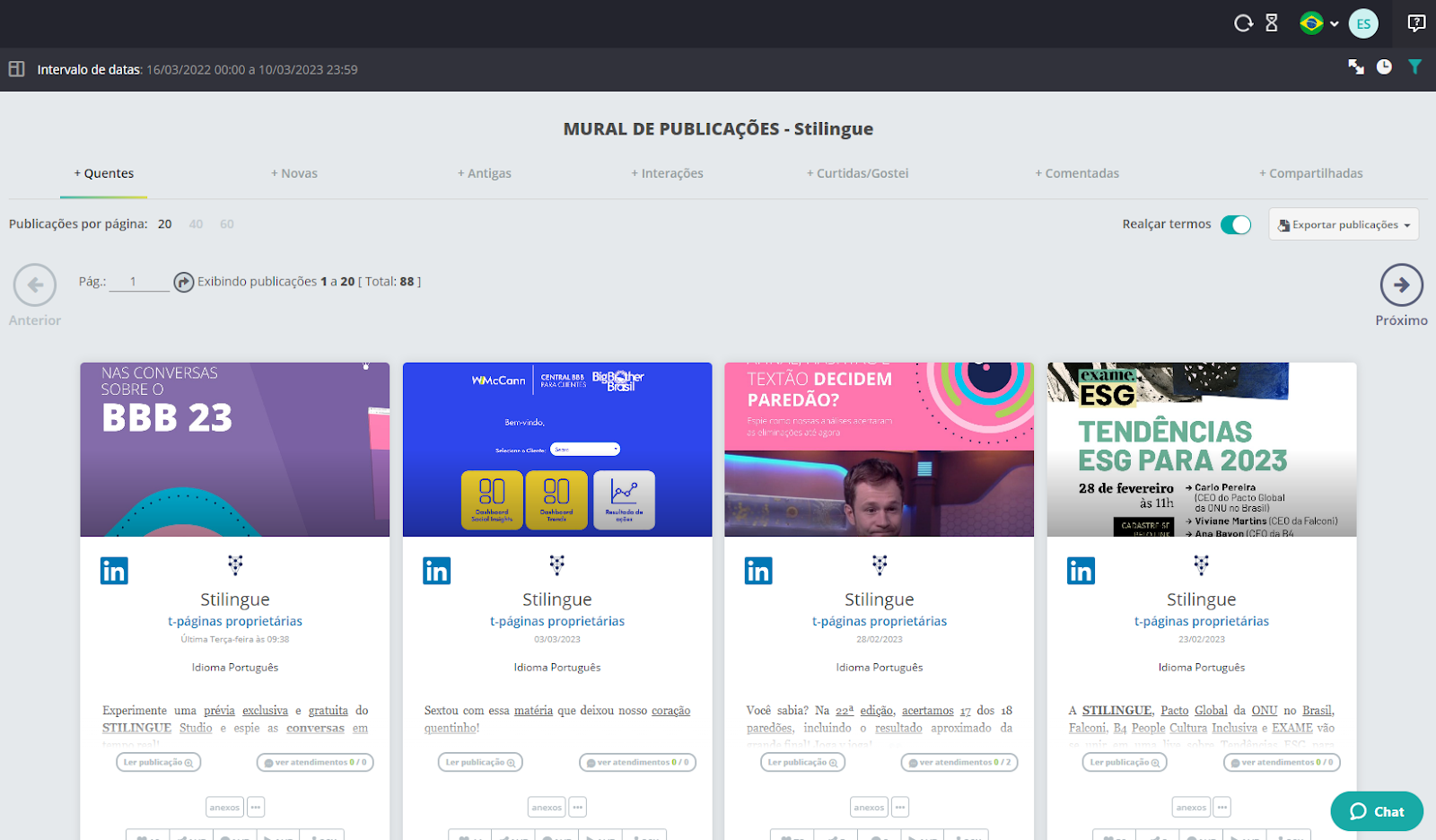Click LinkedIn icon on Terça-feira post

coord(114,571)
